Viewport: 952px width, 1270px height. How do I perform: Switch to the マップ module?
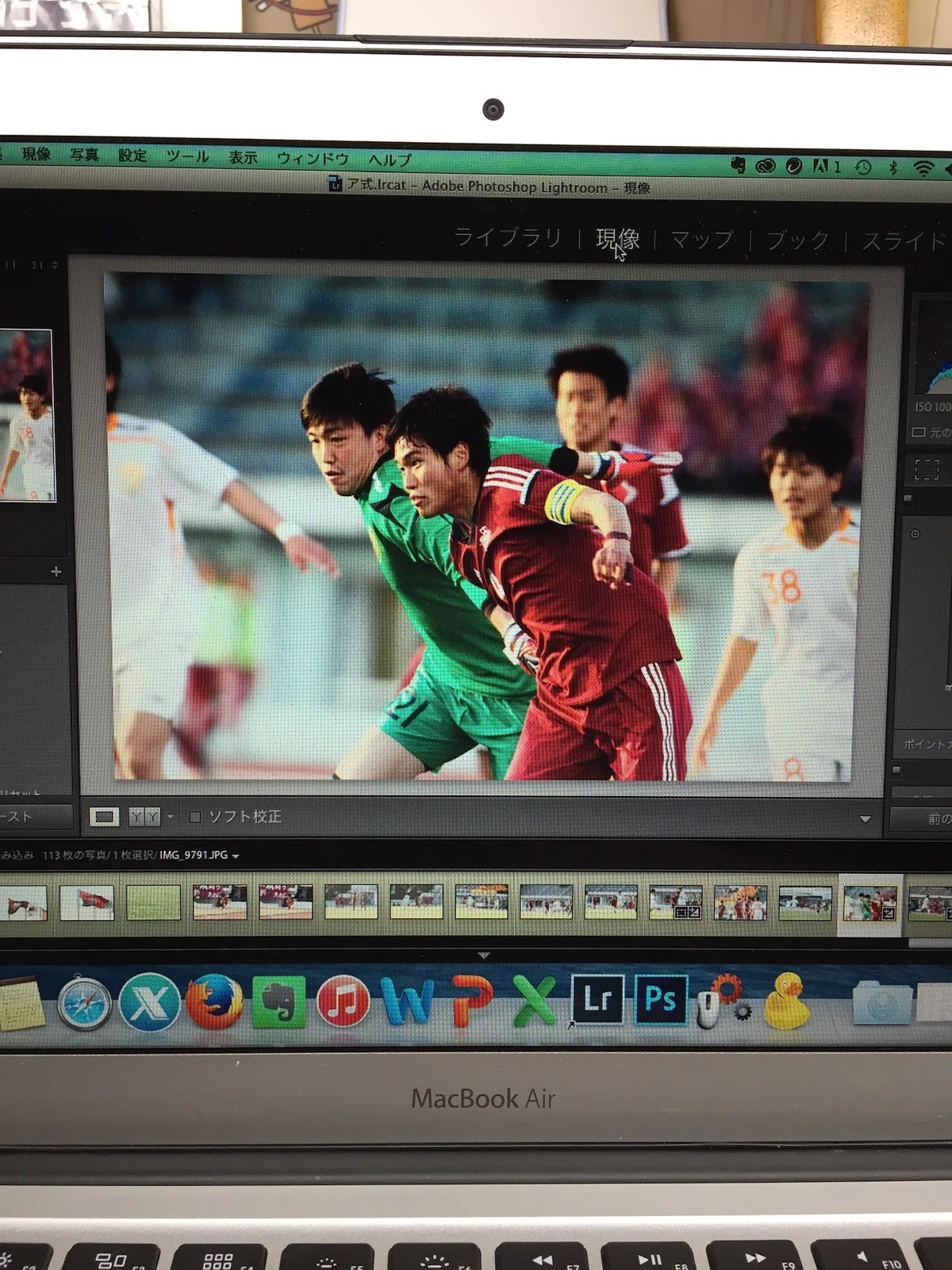coord(702,239)
